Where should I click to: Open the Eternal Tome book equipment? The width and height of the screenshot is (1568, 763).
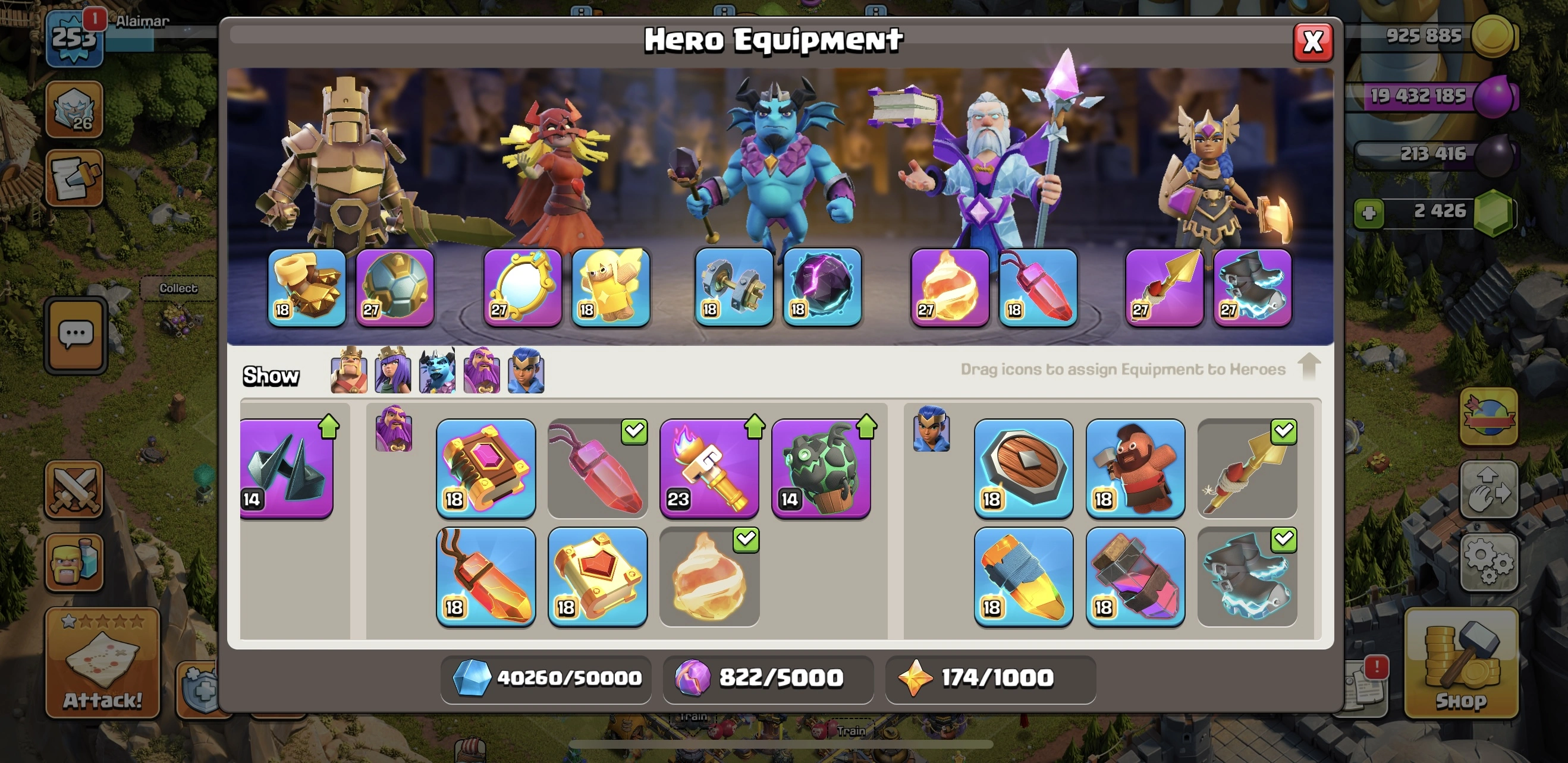[486, 468]
